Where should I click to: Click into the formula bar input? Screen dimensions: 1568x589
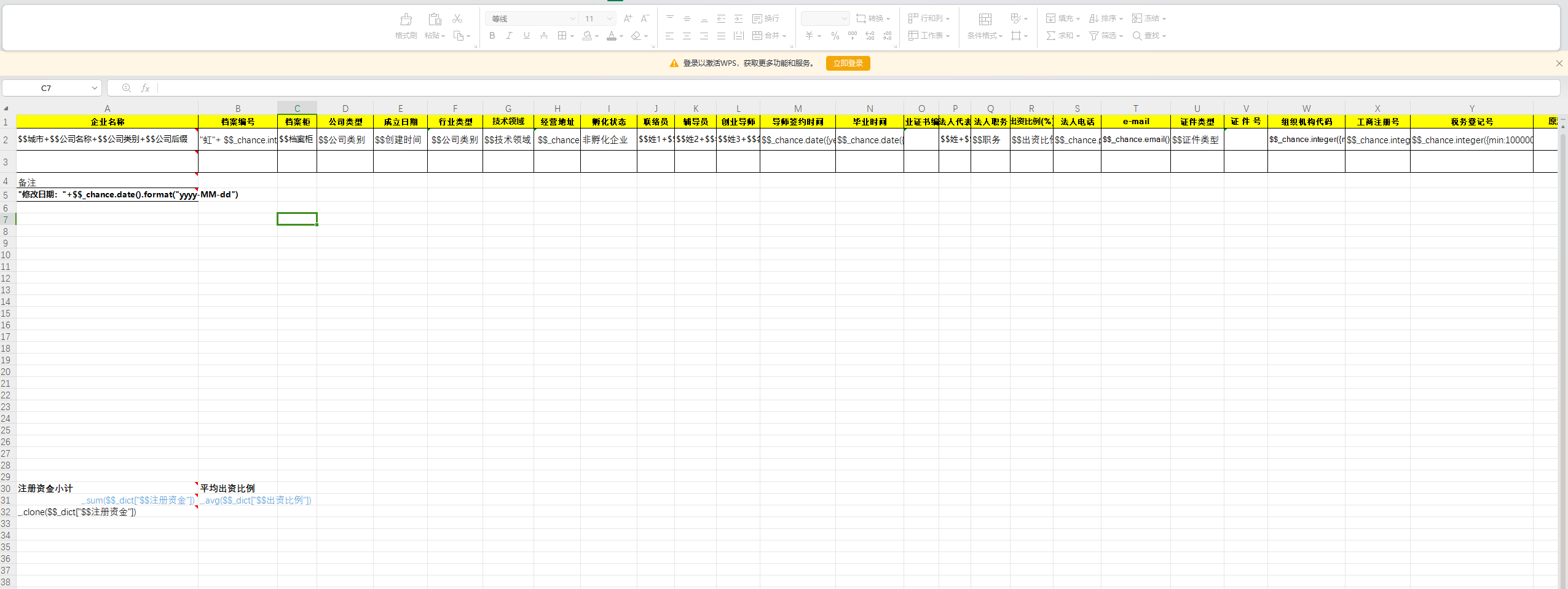858,88
